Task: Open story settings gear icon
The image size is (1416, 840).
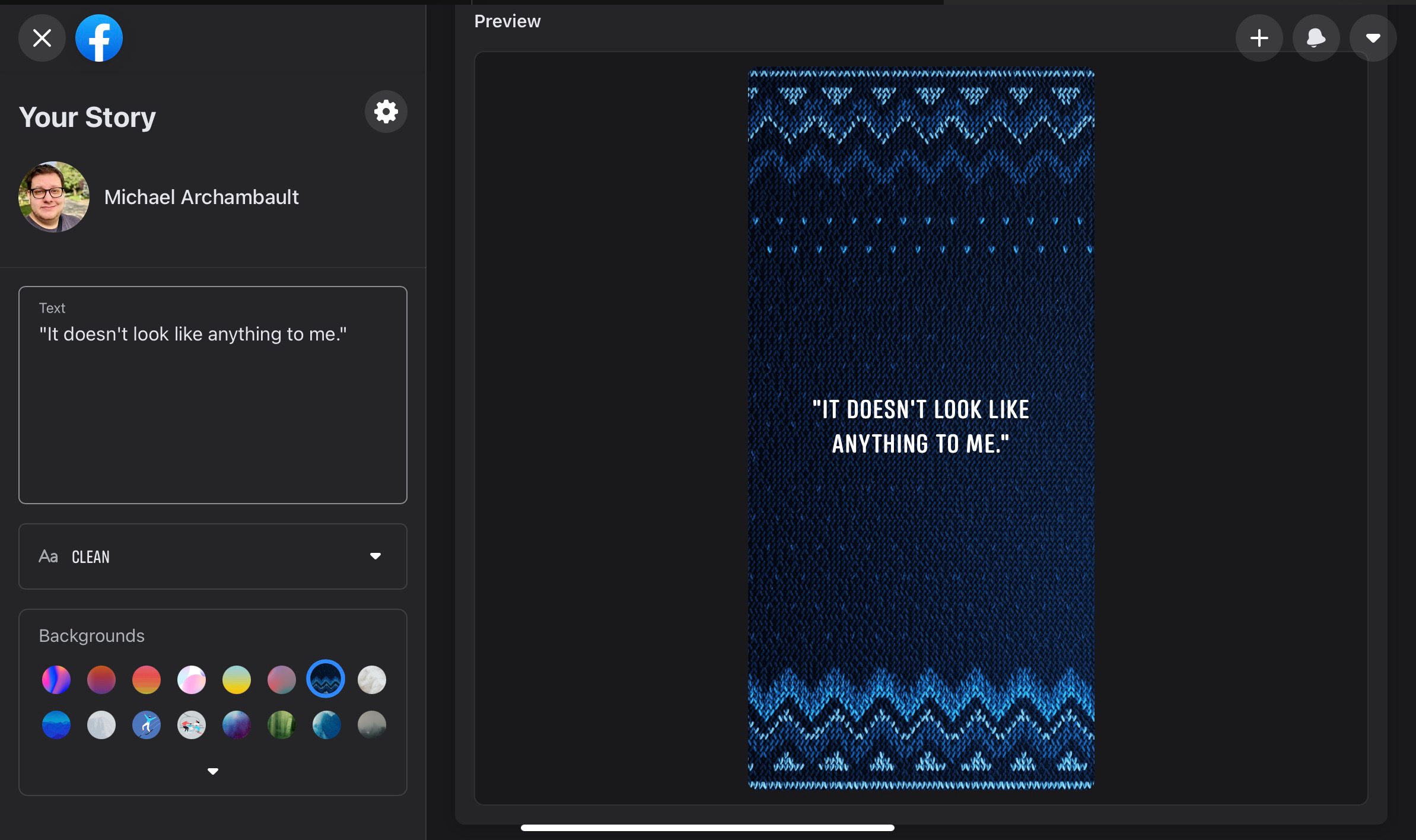Action: pos(386,112)
